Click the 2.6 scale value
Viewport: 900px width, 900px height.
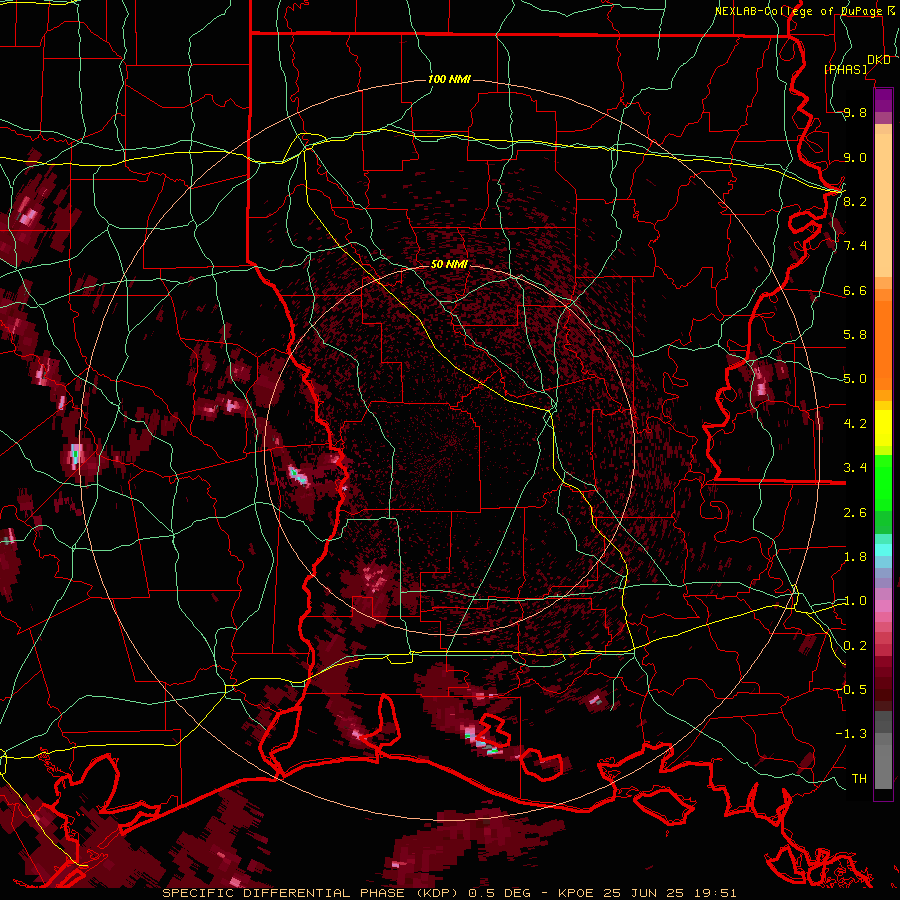[855, 513]
